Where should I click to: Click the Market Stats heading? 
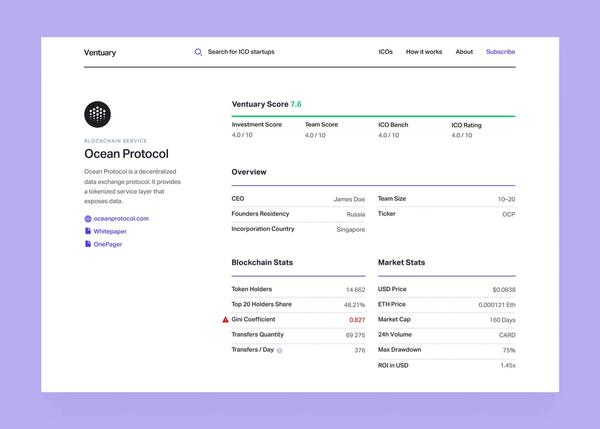(401, 263)
